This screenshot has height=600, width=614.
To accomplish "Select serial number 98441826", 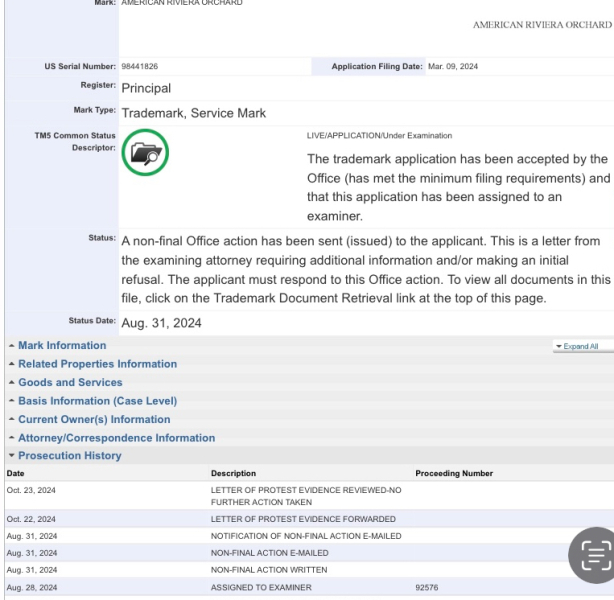I will click(139, 67).
